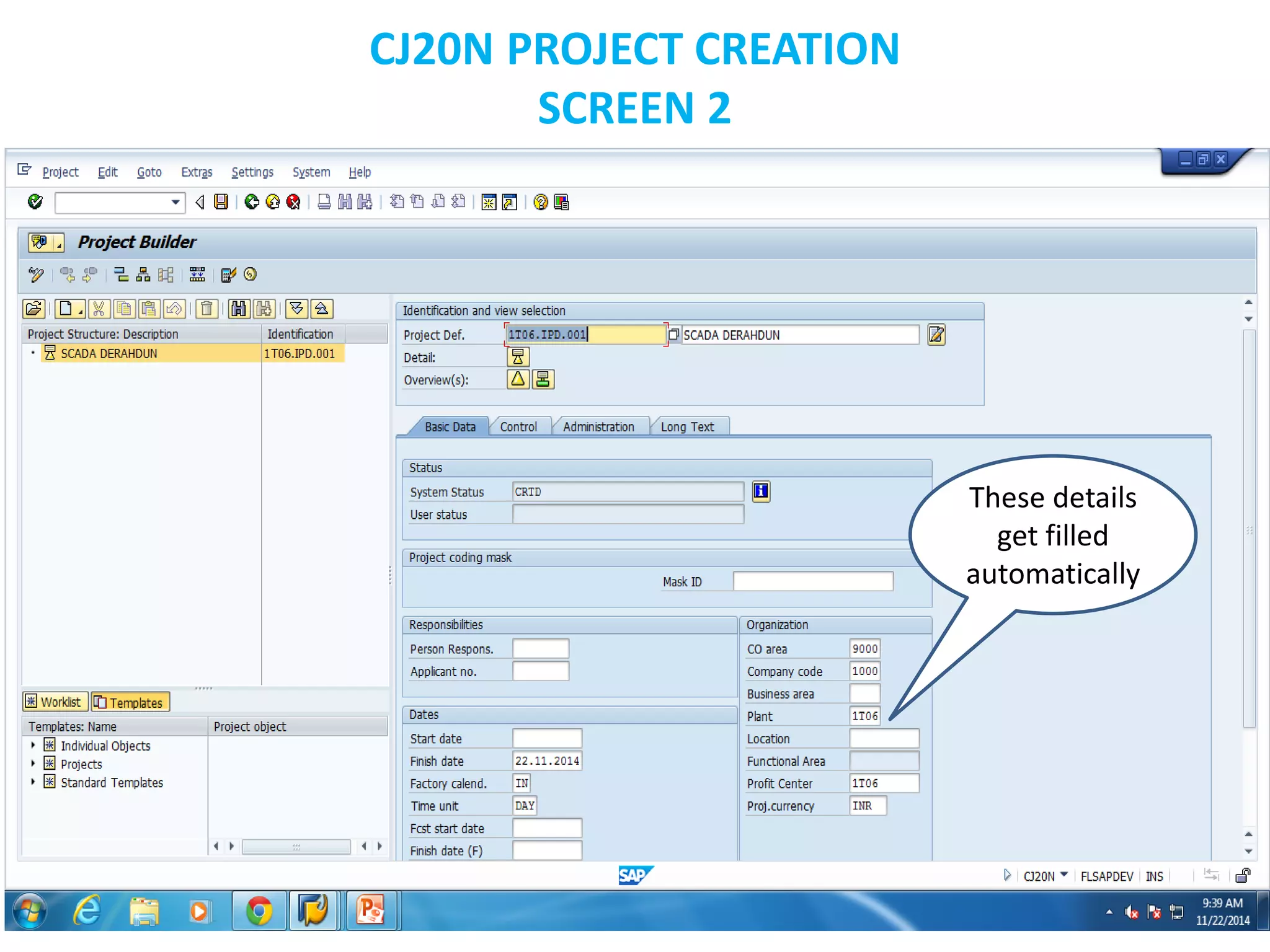Click the Worklist button
The height and width of the screenshot is (952, 1270).
(55, 702)
